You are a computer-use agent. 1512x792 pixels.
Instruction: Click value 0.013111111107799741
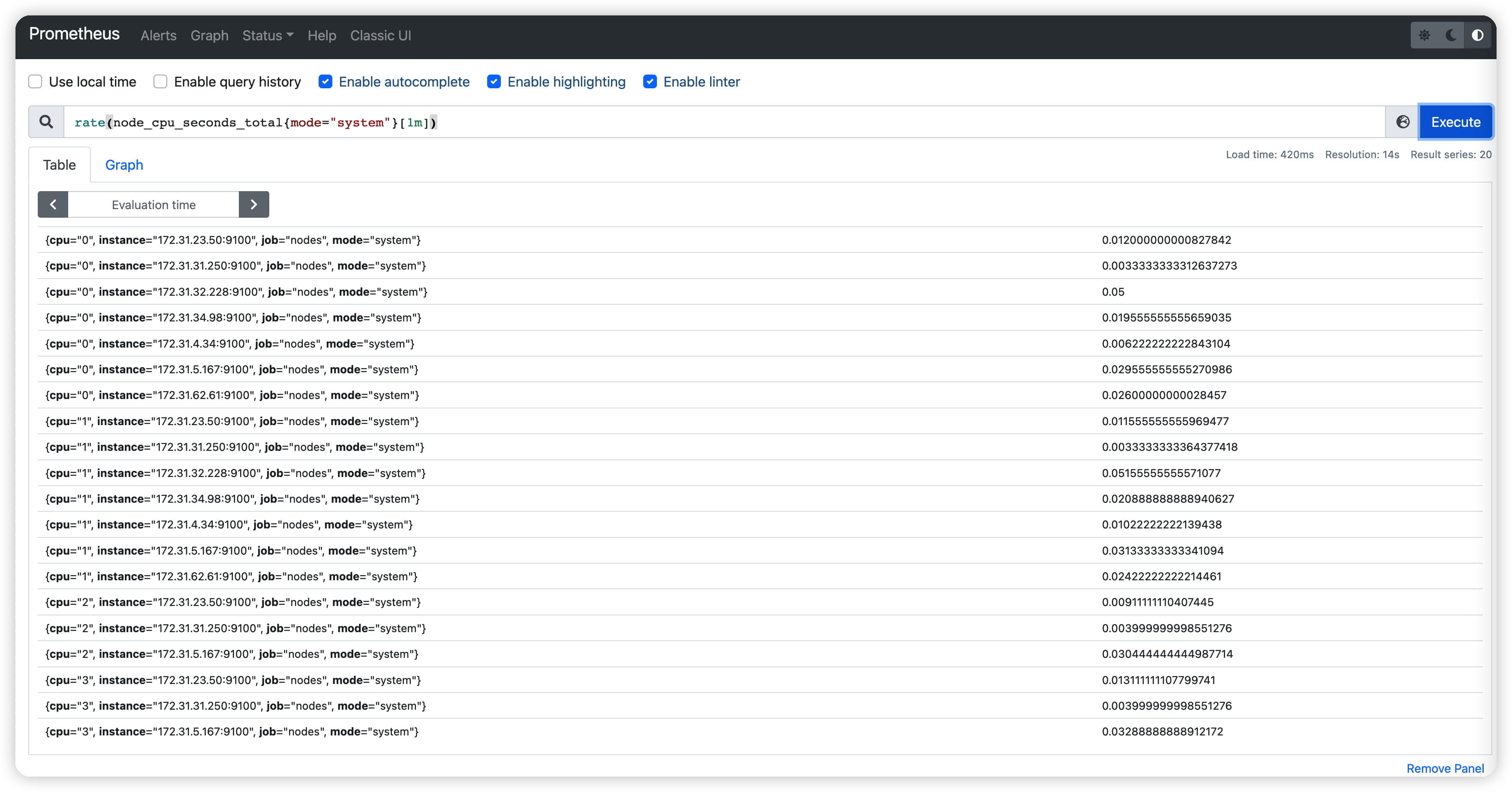point(1158,680)
